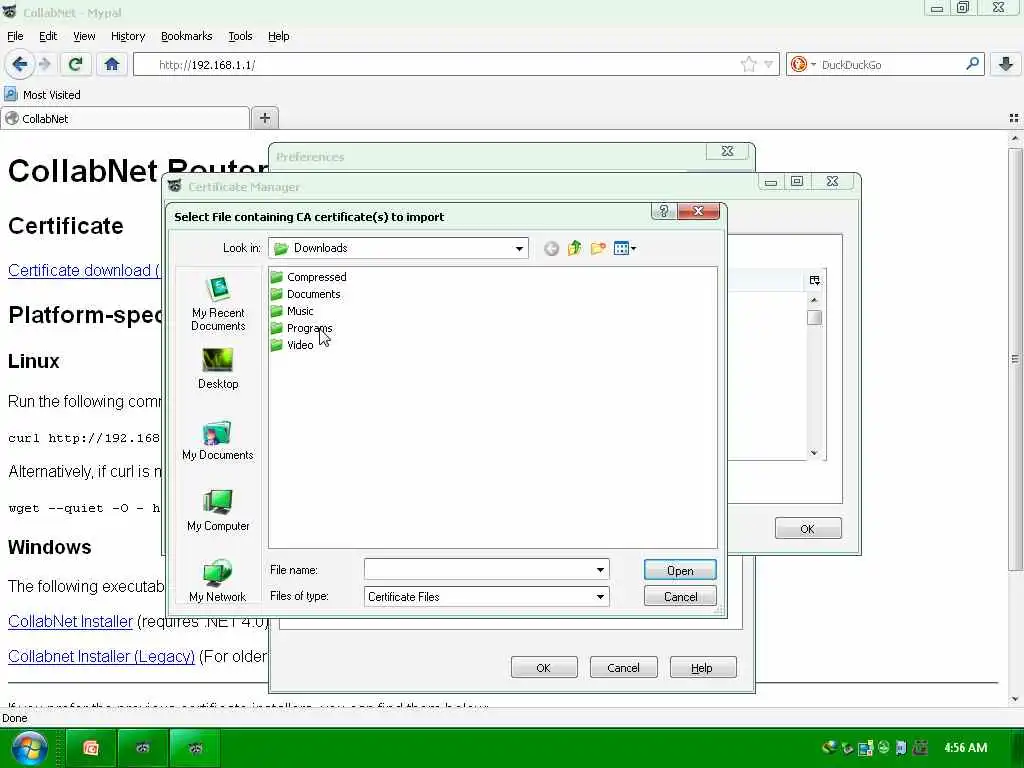Click the page scrollbar down arrow
1024x768 pixels.
point(1015,699)
